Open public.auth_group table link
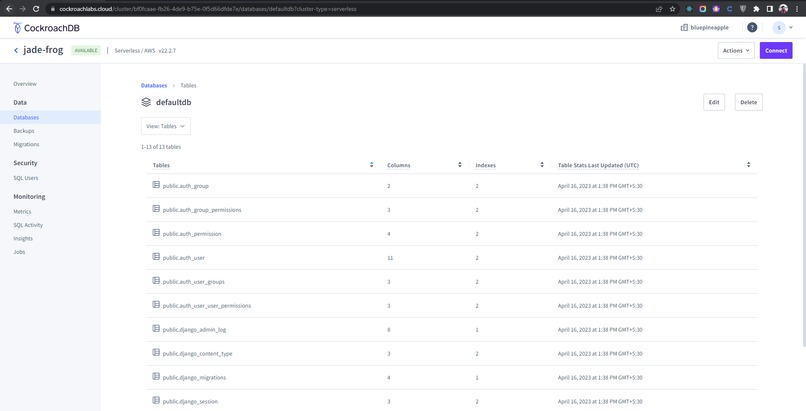The height and width of the screenshot is (411, 806). point(186,186)
